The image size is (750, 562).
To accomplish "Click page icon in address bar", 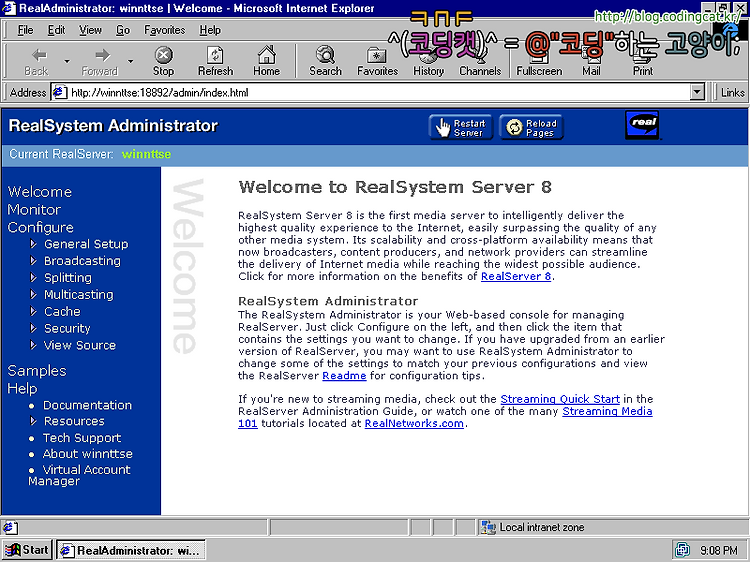I will (x=59, y=92).
